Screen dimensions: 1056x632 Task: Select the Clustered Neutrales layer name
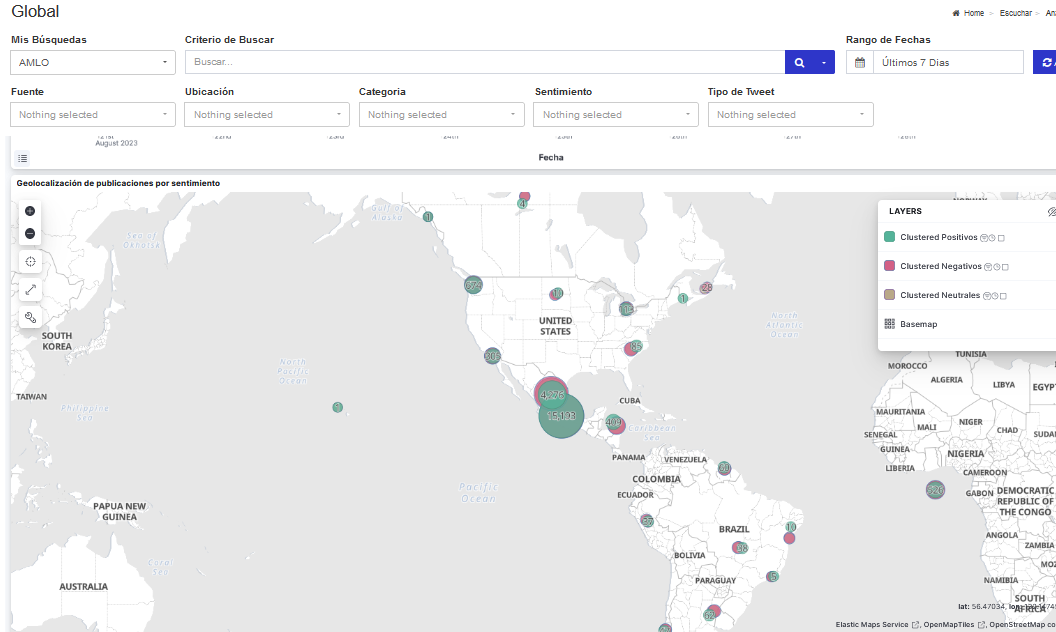tap(940, 295)
